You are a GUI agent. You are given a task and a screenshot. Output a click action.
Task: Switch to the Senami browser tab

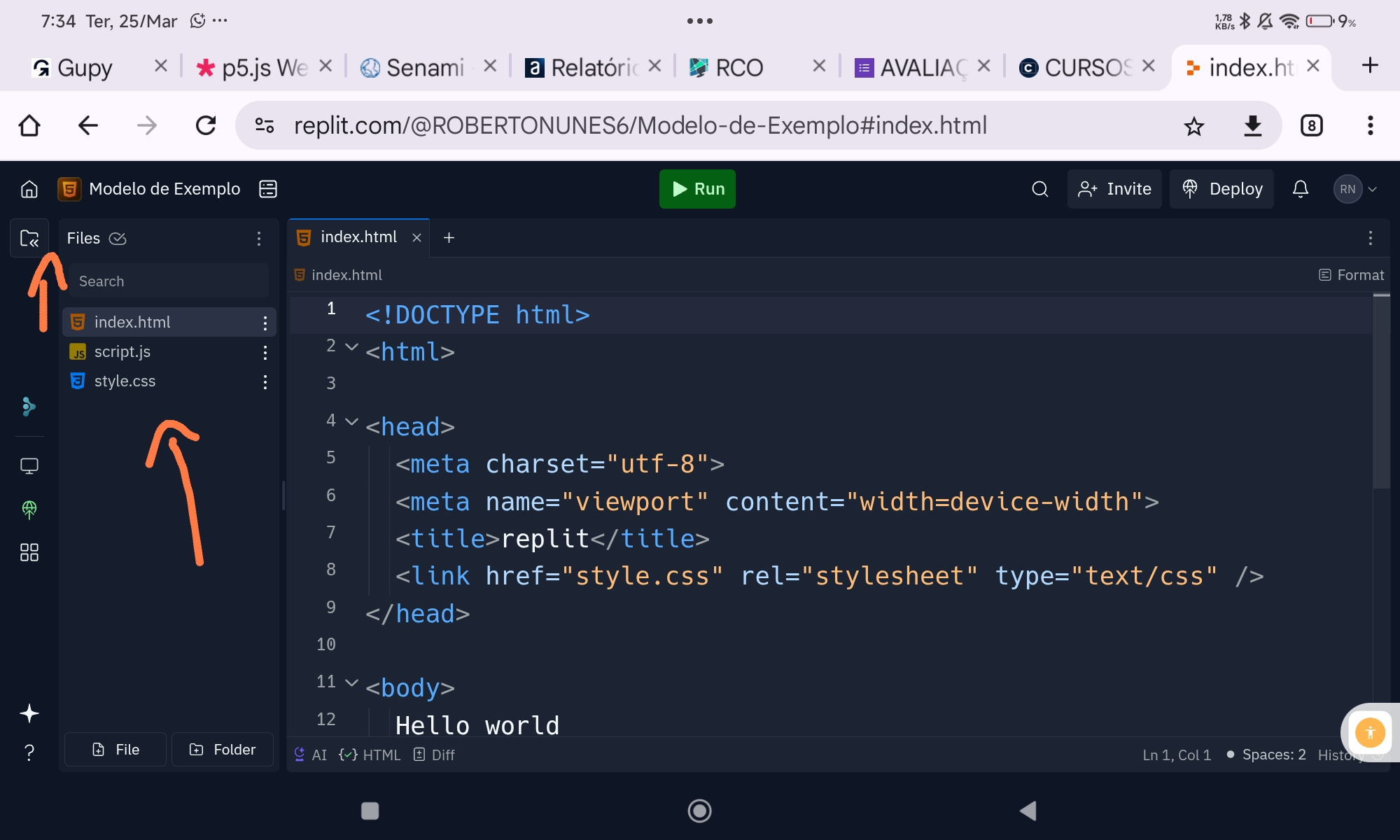(x=424, y=67)
